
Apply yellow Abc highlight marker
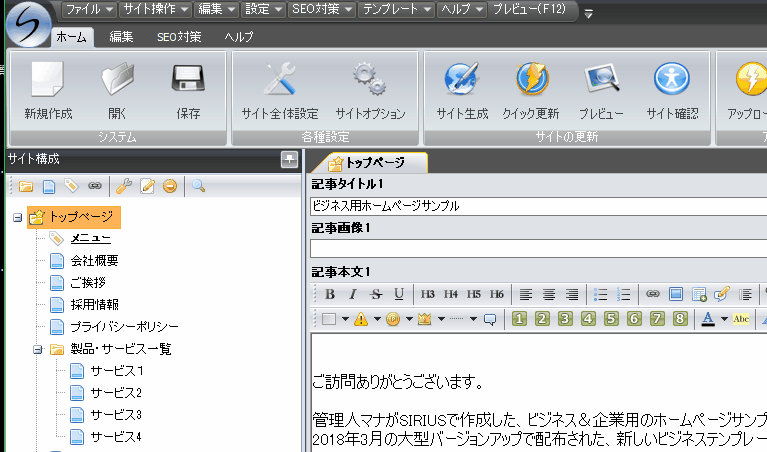pos(741,319)
